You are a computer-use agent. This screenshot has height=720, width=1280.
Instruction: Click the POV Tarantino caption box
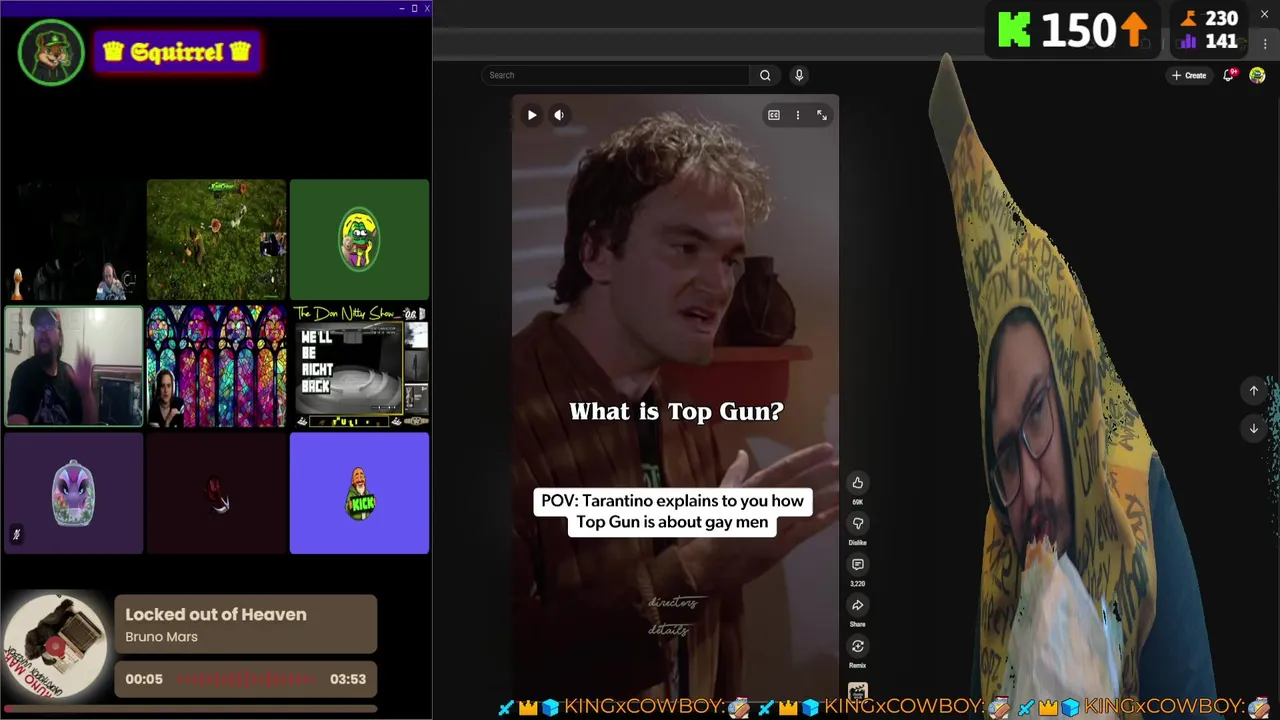tap(672, 511)
